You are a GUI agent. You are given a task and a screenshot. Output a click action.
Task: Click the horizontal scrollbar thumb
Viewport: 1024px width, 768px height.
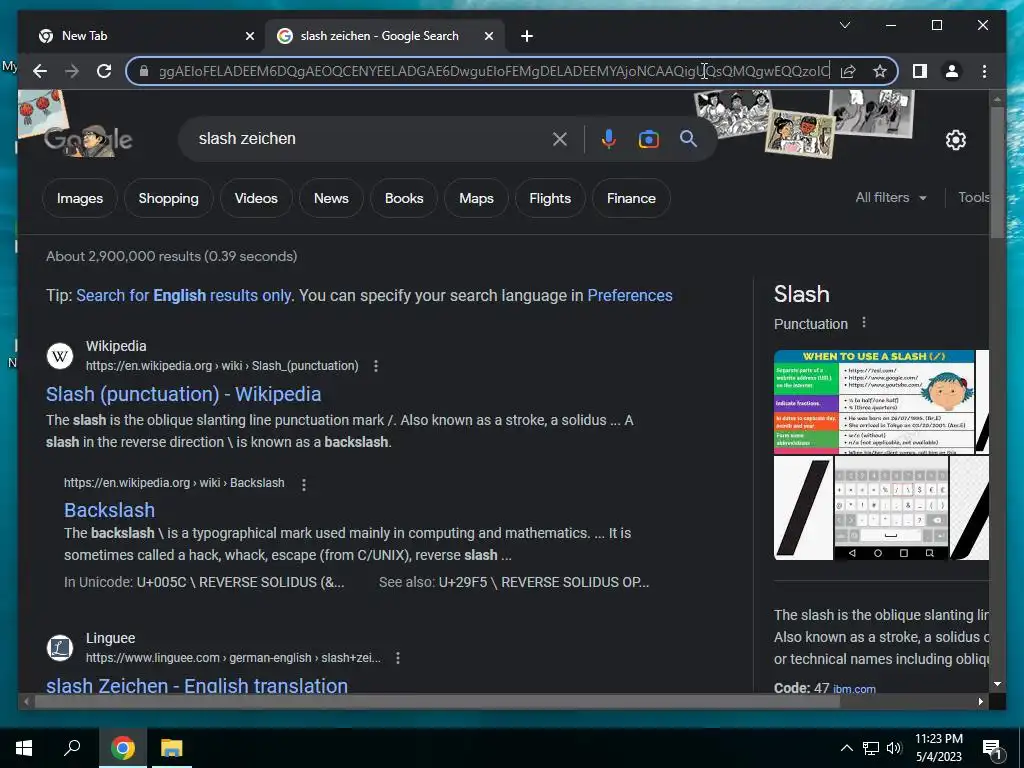click(436, 702)
